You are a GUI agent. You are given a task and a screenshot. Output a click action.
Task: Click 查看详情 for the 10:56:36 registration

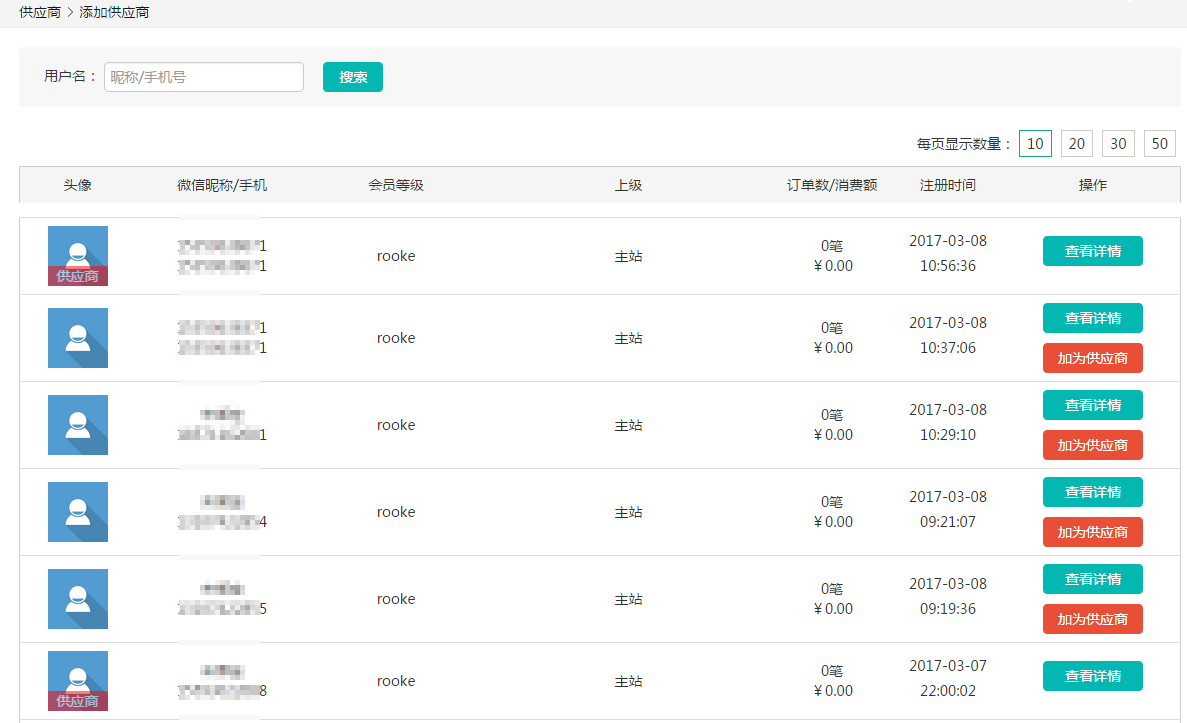tap(1092, 251)
